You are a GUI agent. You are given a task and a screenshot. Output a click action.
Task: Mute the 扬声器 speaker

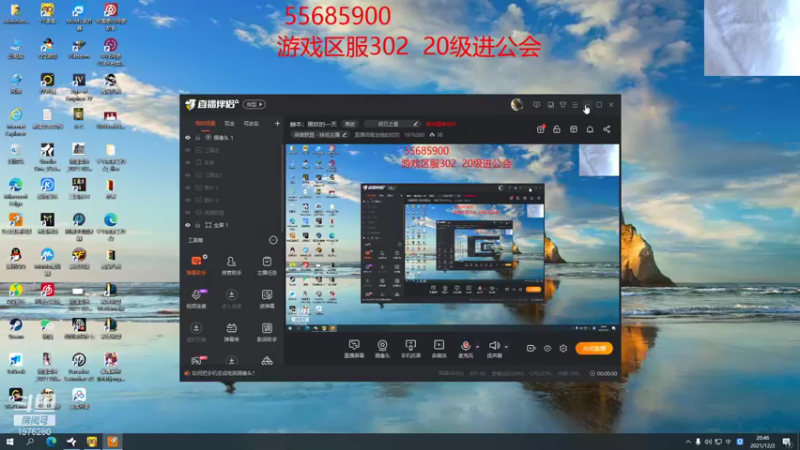494,348
